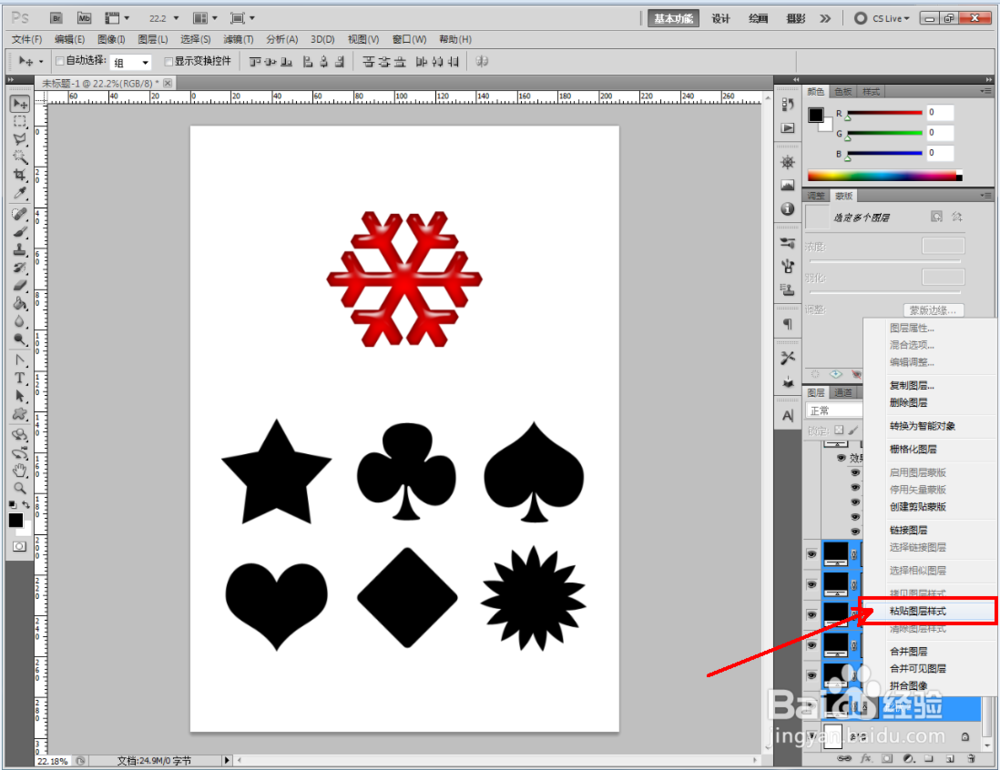Choose 转换为智能对象 from context menu
This screenshot has width=1000, height=770.
tap(922, 426)
